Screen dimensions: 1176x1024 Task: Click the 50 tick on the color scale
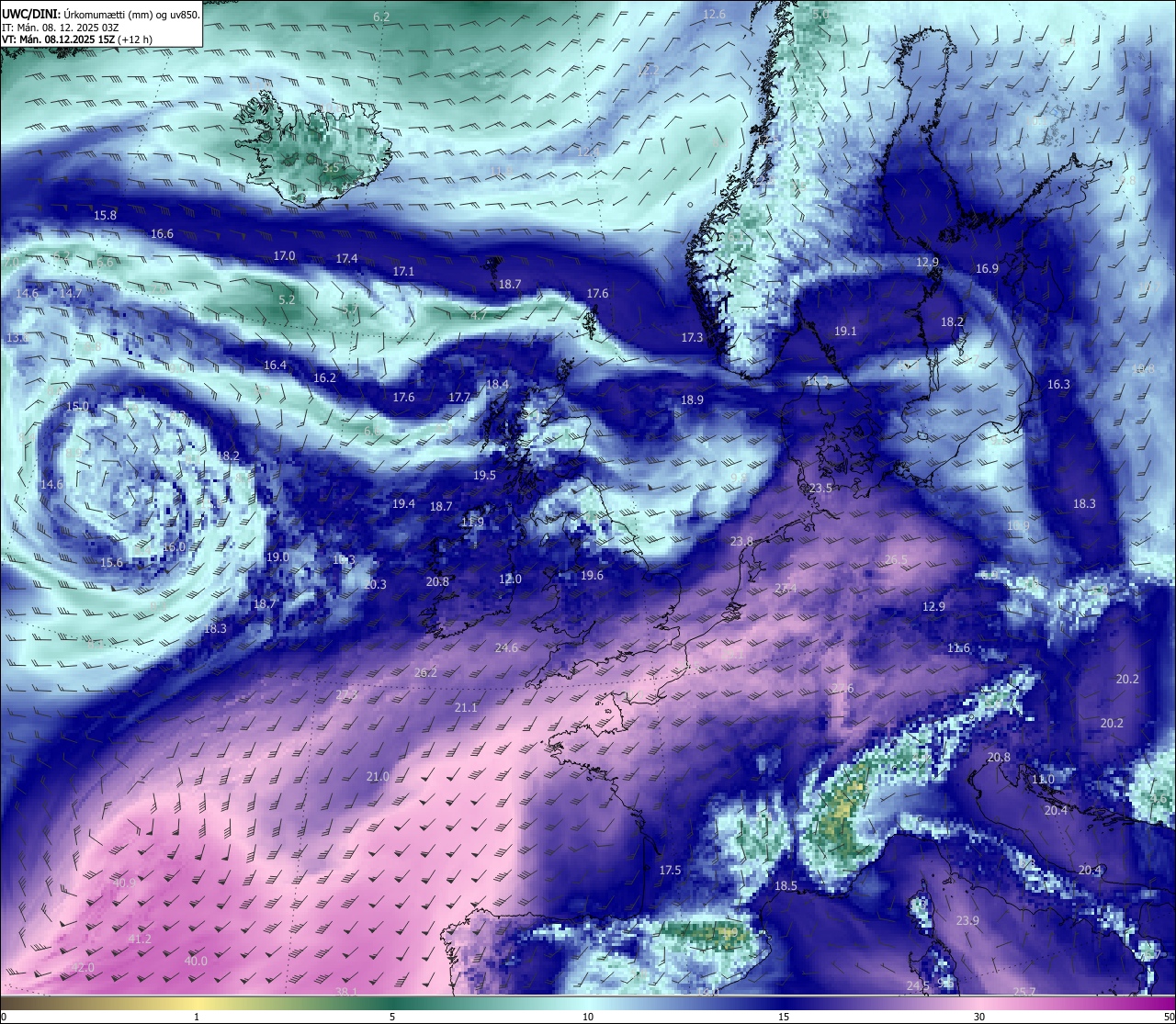pos(1169,1017)
